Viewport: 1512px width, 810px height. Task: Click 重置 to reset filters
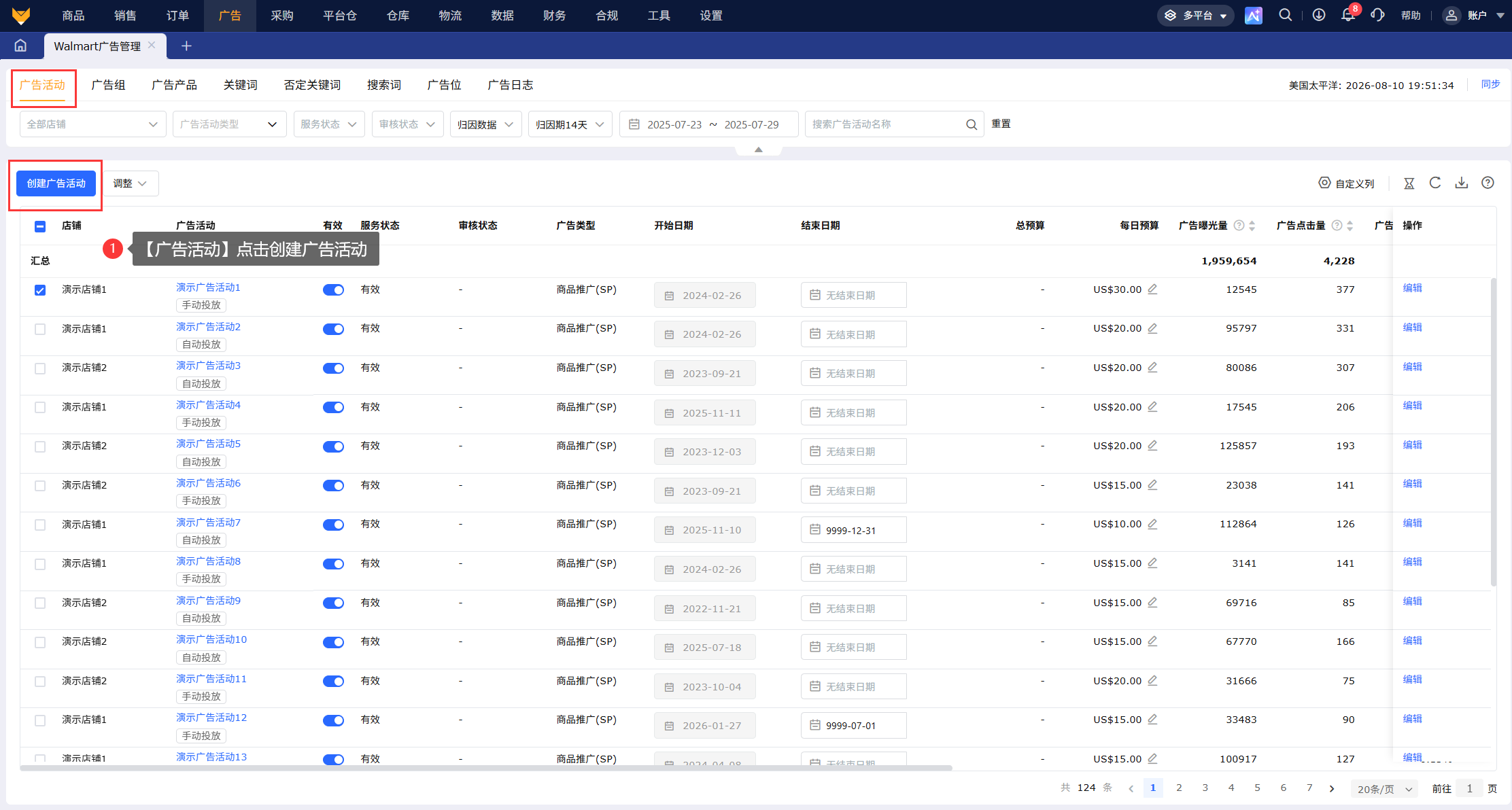pyautogui.click(x=1001, y=124)
